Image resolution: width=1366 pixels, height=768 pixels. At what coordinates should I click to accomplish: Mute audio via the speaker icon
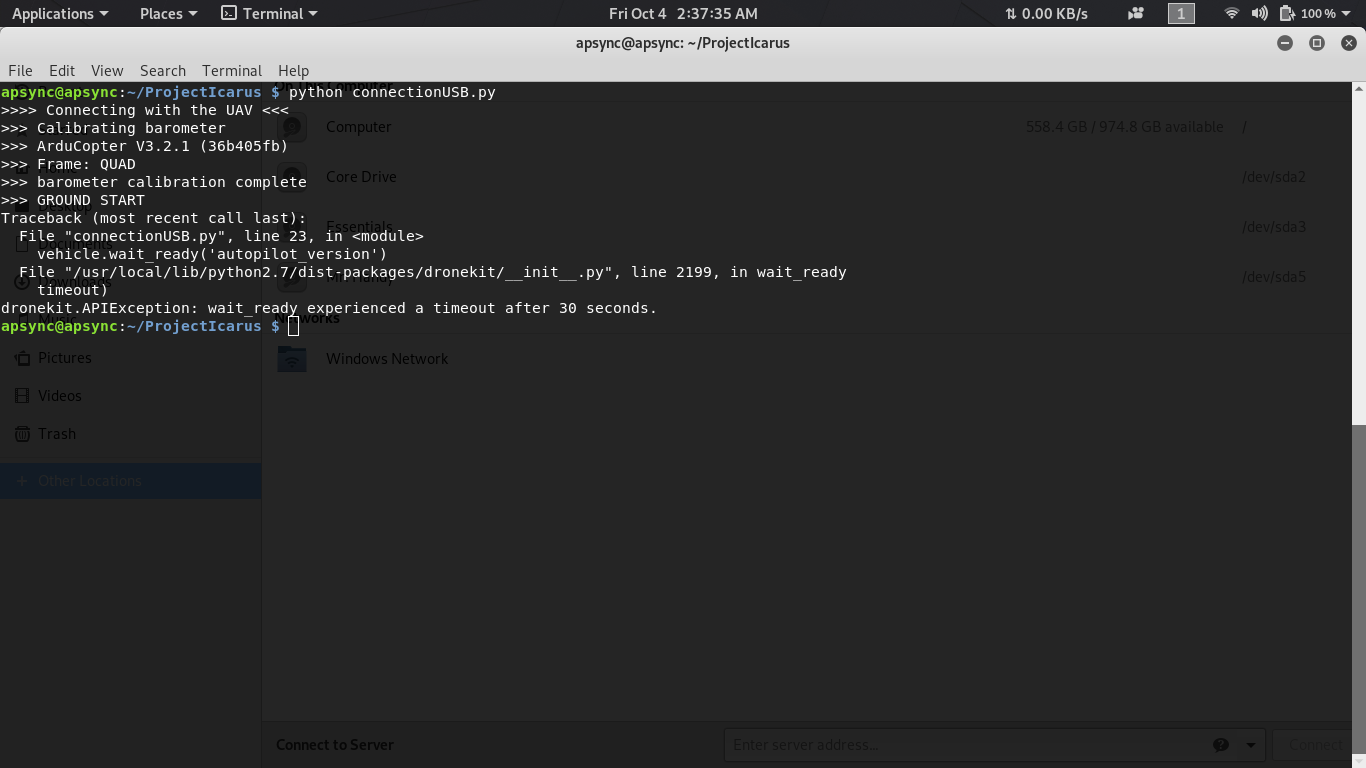pos(1258,13)
